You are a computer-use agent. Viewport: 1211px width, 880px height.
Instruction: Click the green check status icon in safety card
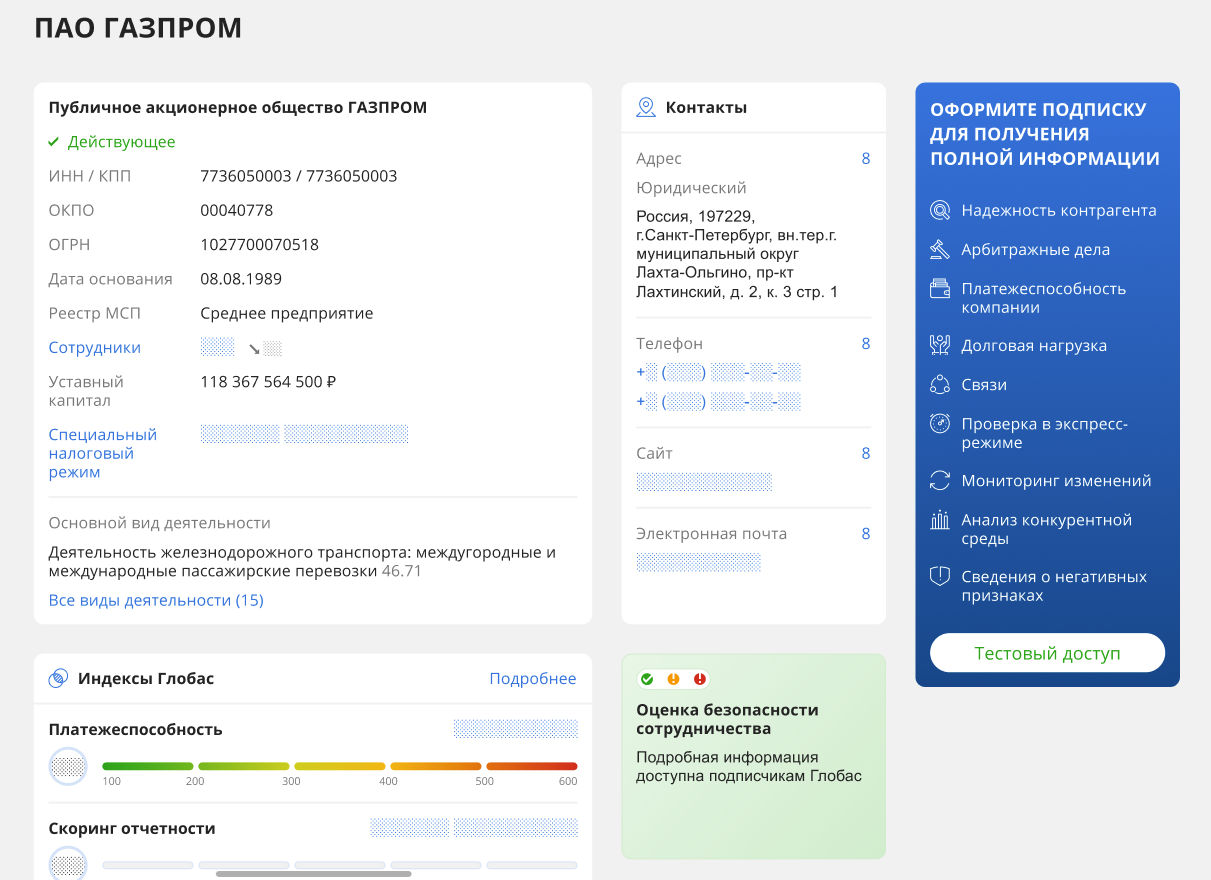647,680
